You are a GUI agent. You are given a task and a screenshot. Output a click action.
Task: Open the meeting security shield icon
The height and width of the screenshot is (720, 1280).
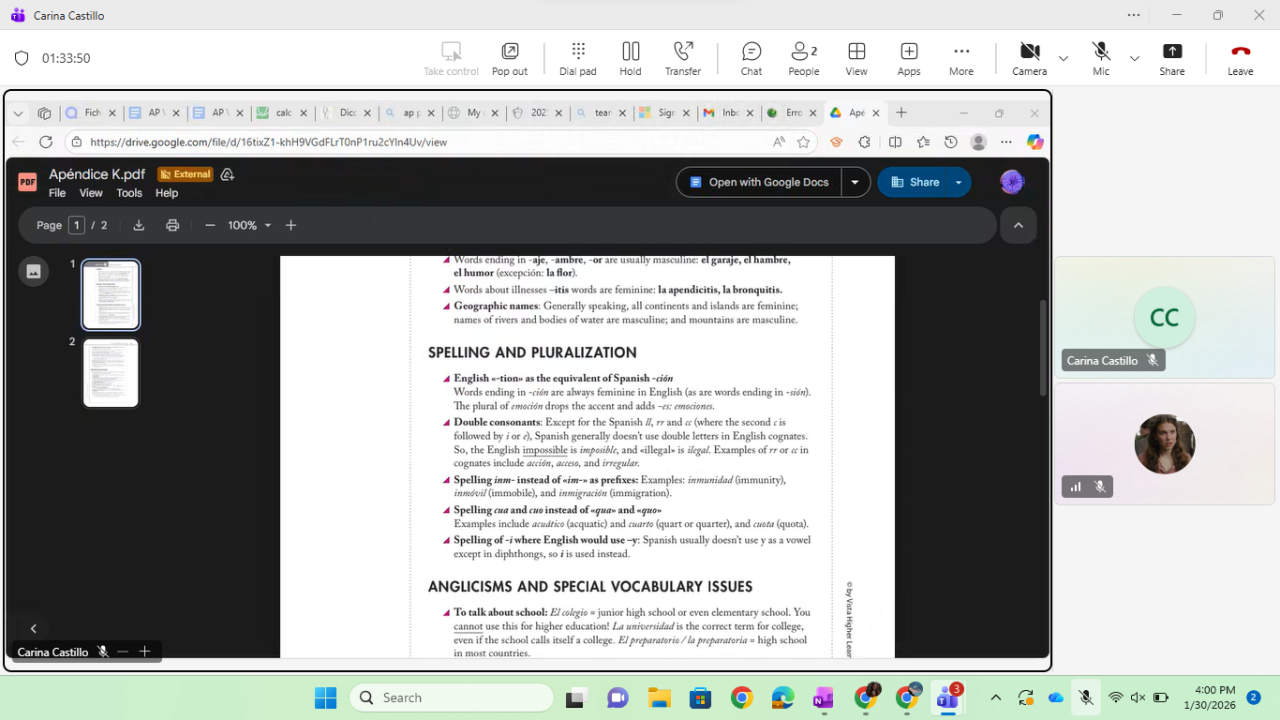(x=21, y=58)
